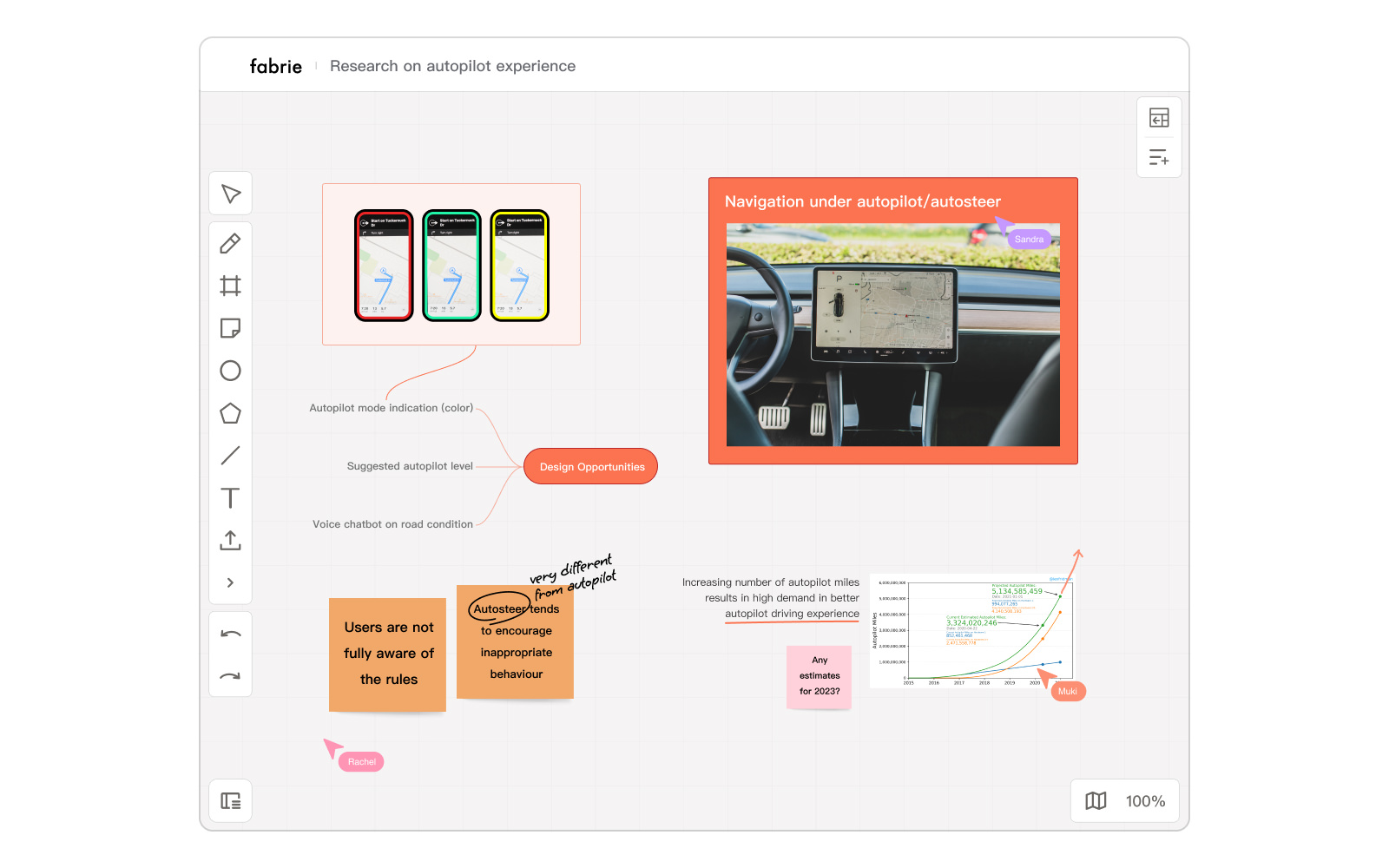Click the Voice chatbot on road condition text
The height and width of the screenshot is (868, 1389).
[392, 524]
